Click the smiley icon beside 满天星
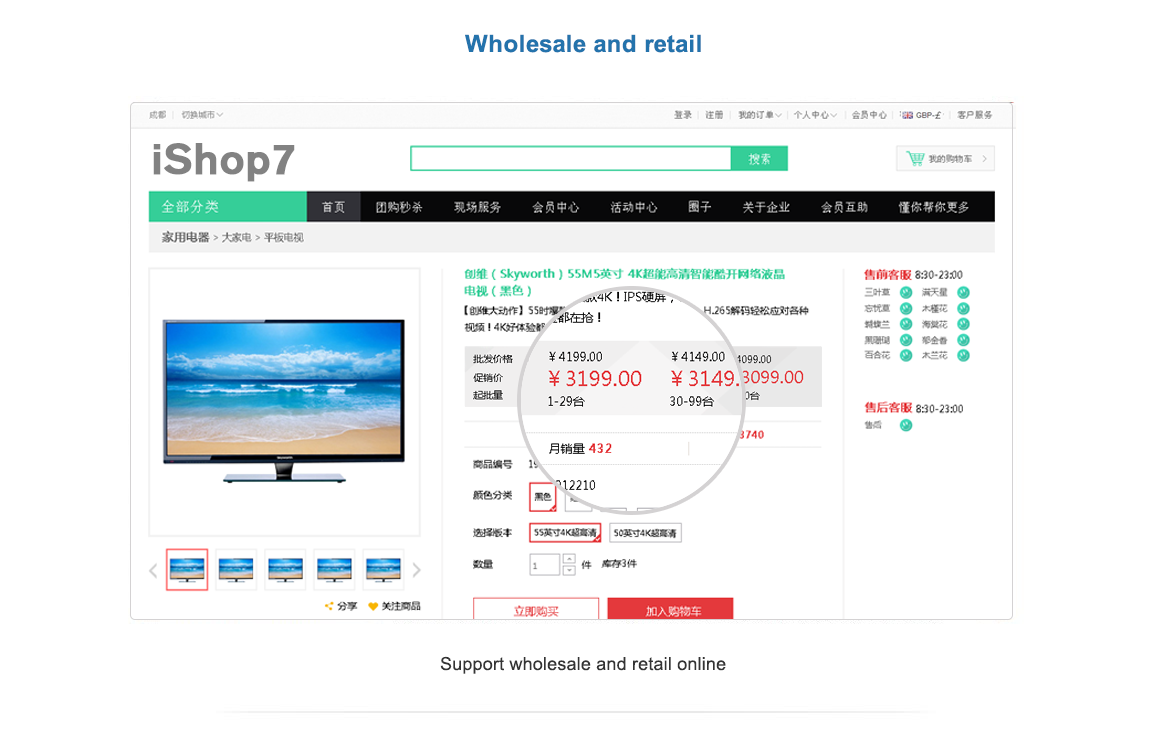Screen dimensions: 1157x753 pos(963,293)
